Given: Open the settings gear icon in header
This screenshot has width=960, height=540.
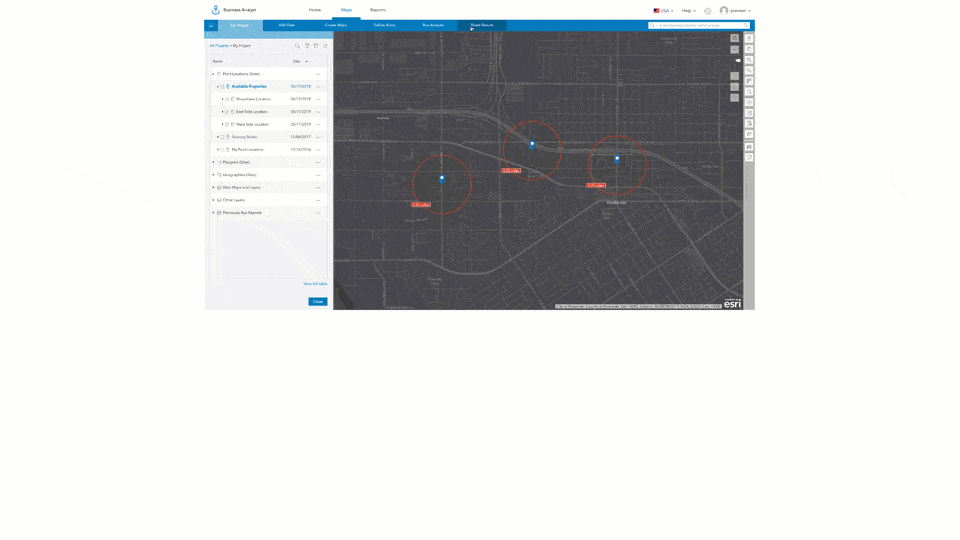Looking at the screenshot, I should (708, 10).
